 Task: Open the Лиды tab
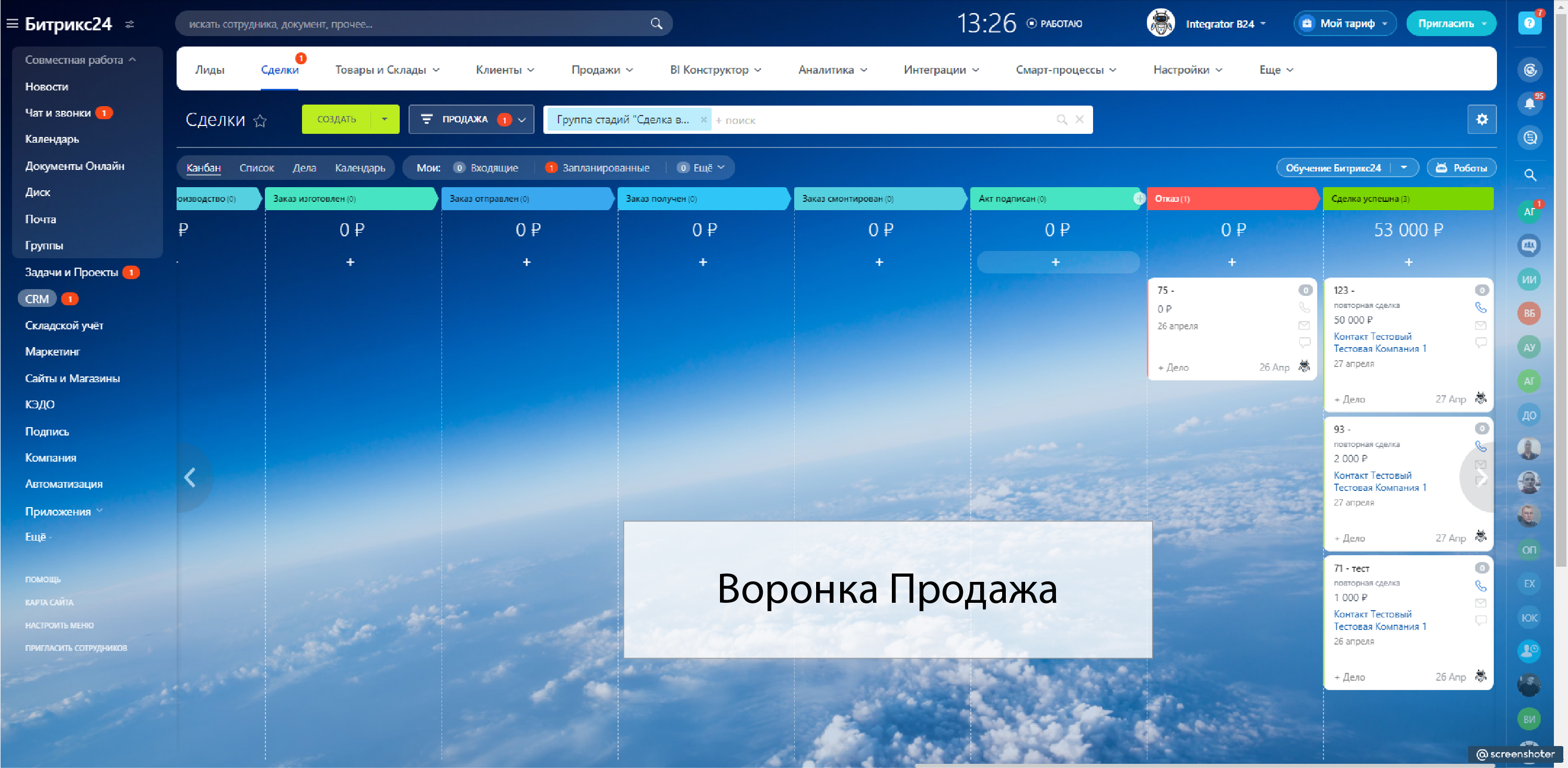(210, 70)
